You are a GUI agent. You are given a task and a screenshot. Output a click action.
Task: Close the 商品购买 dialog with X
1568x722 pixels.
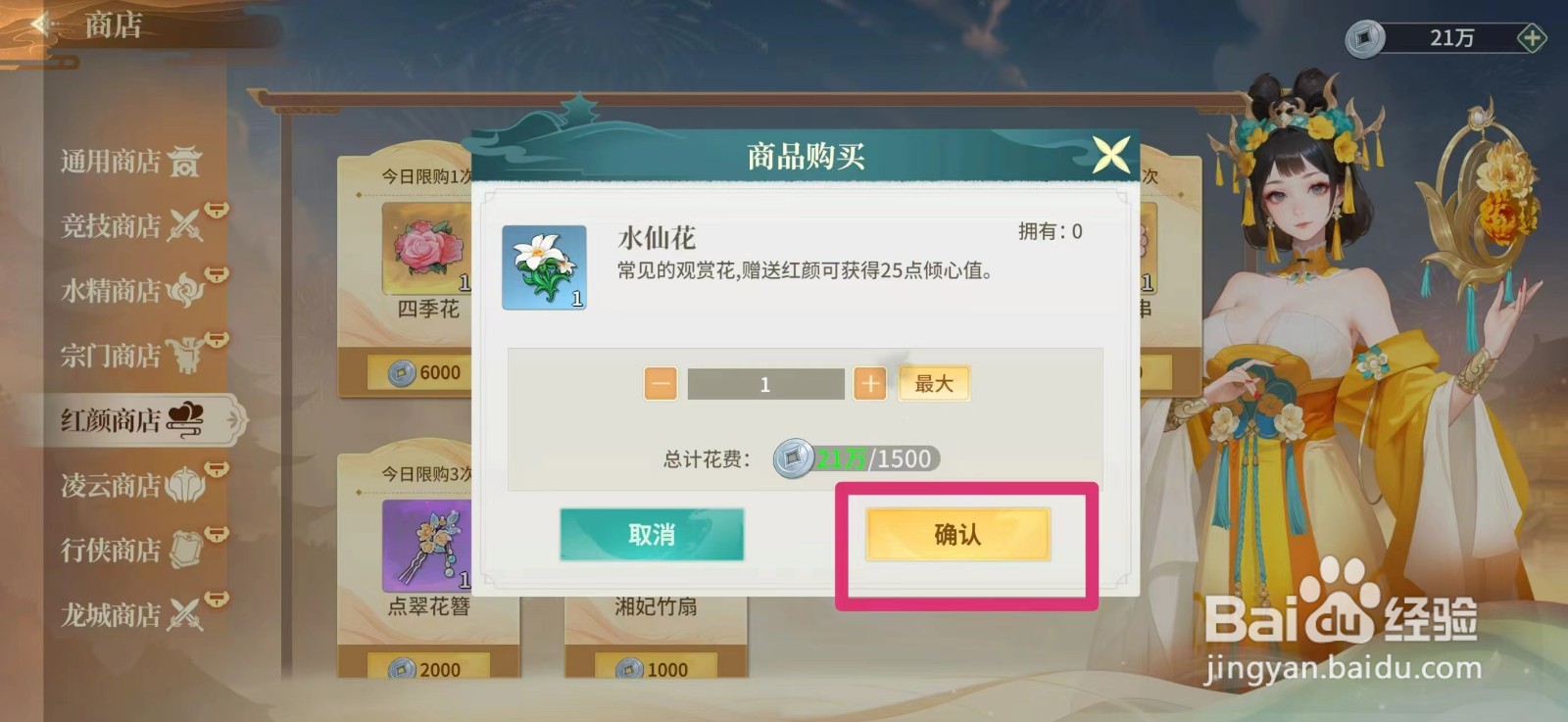point(1111,154)
